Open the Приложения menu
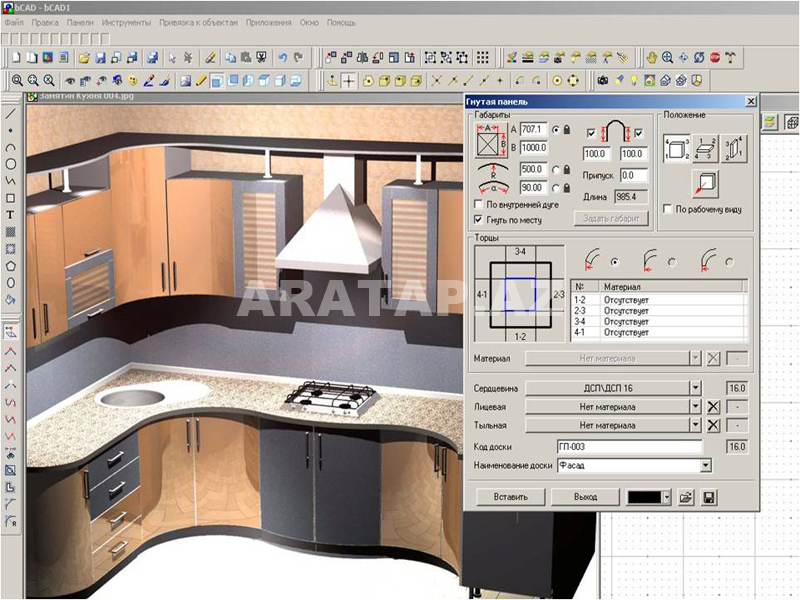 coord(268,23)
